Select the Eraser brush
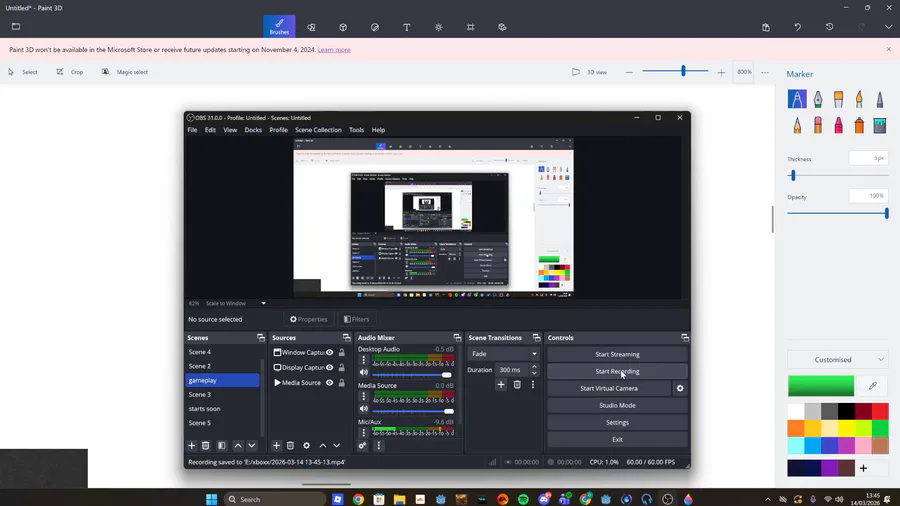Viewport: 900px width, 506px height. tap(818, 124)
